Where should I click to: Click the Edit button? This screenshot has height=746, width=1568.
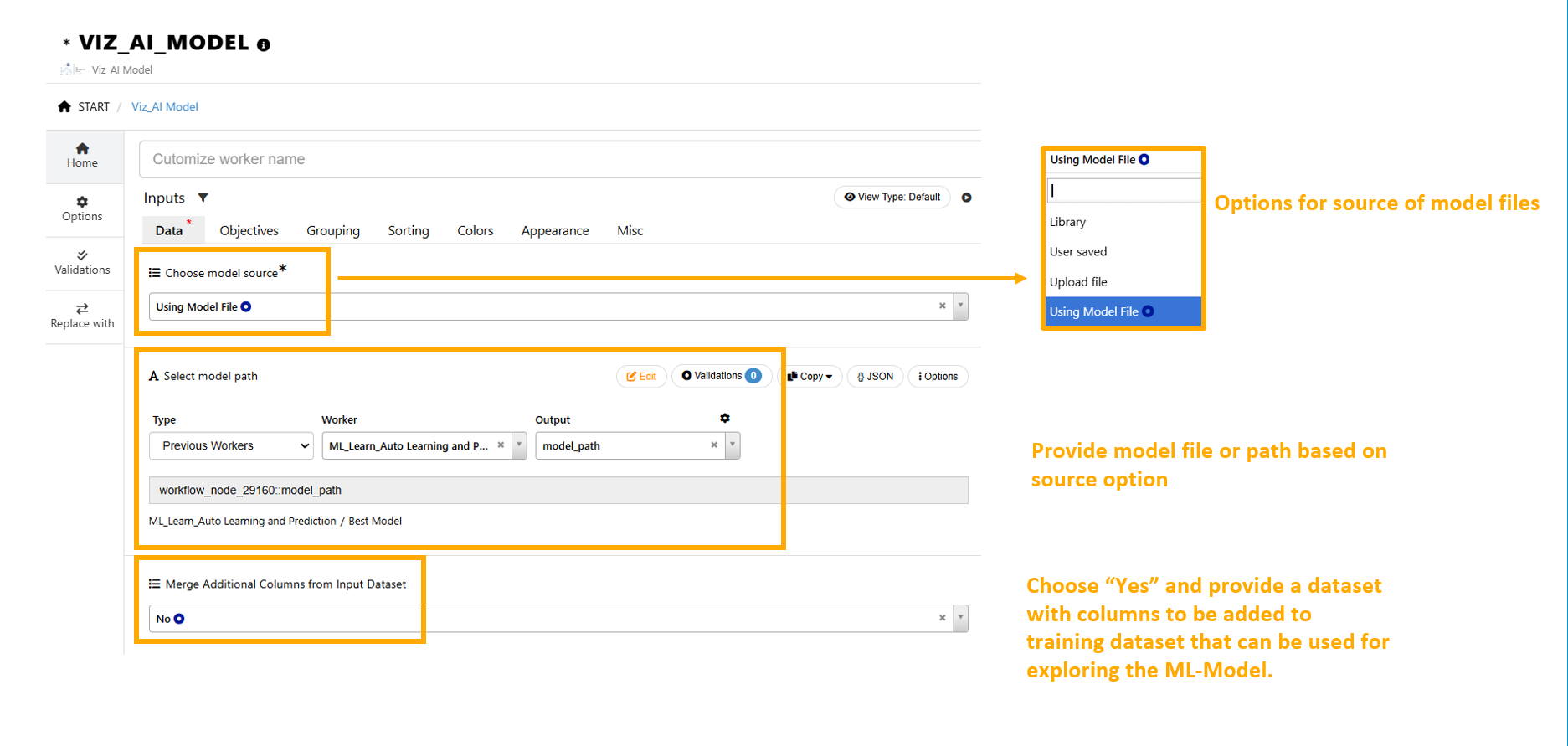point(641,377)
